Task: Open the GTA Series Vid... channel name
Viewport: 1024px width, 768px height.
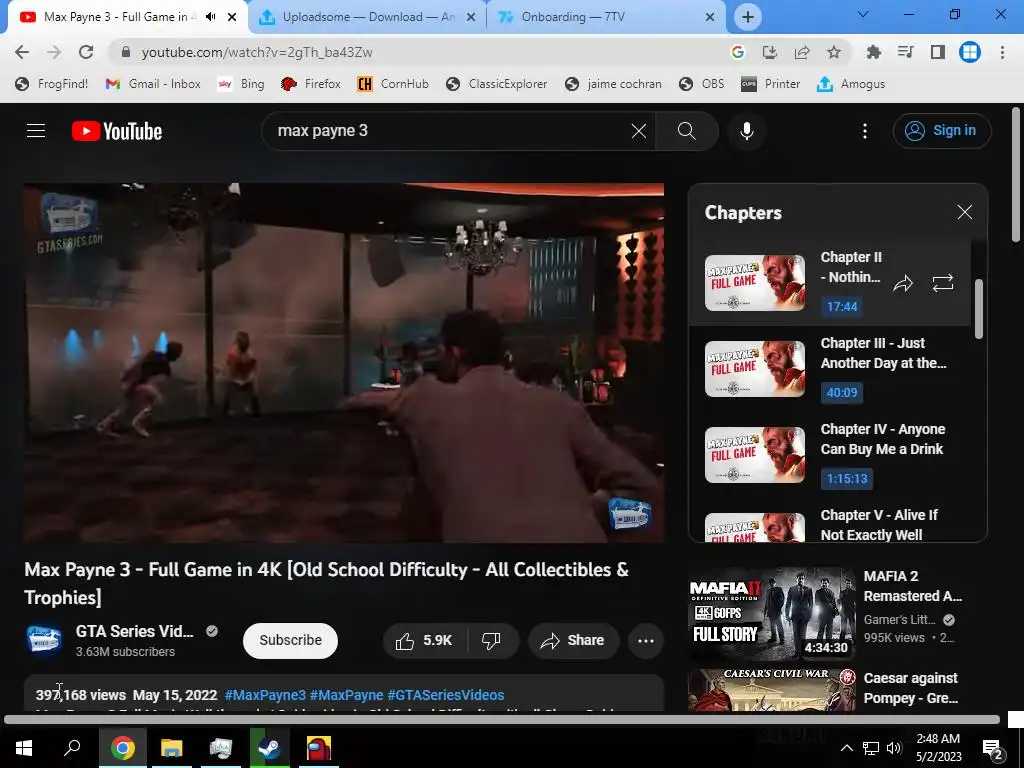Action: pos(135,632)
